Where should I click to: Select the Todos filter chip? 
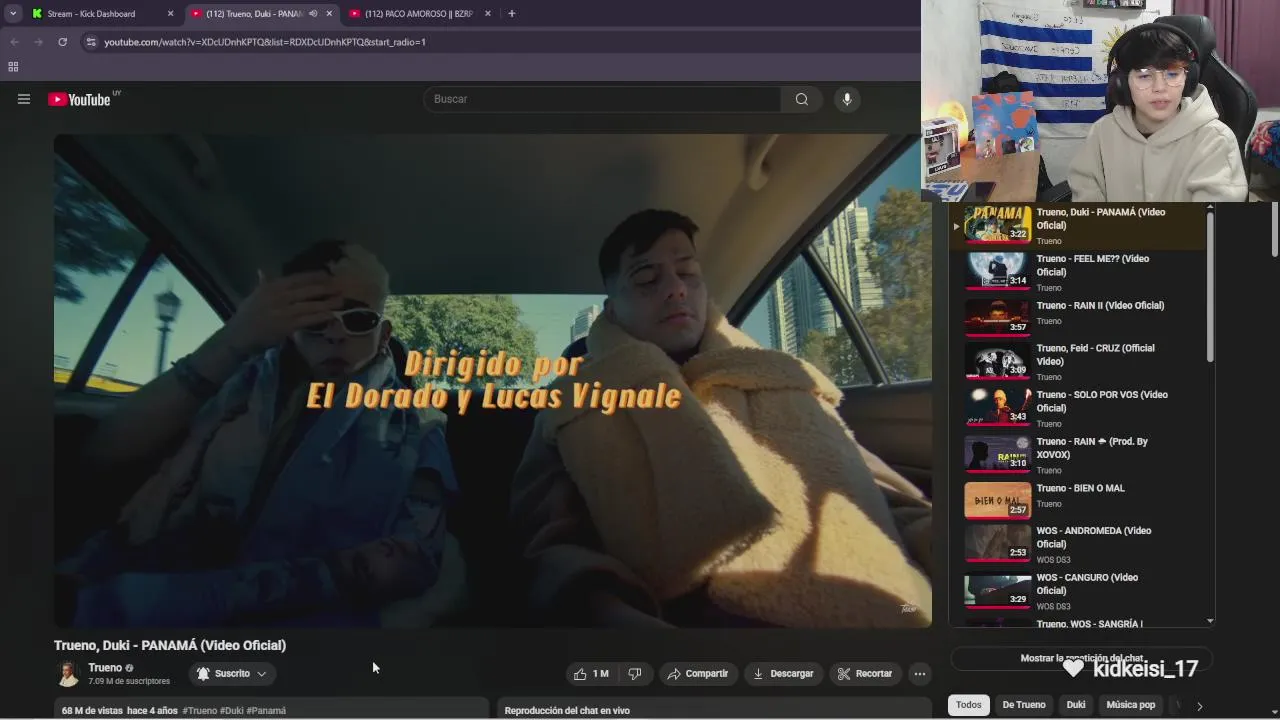click(x=969, y=705)
